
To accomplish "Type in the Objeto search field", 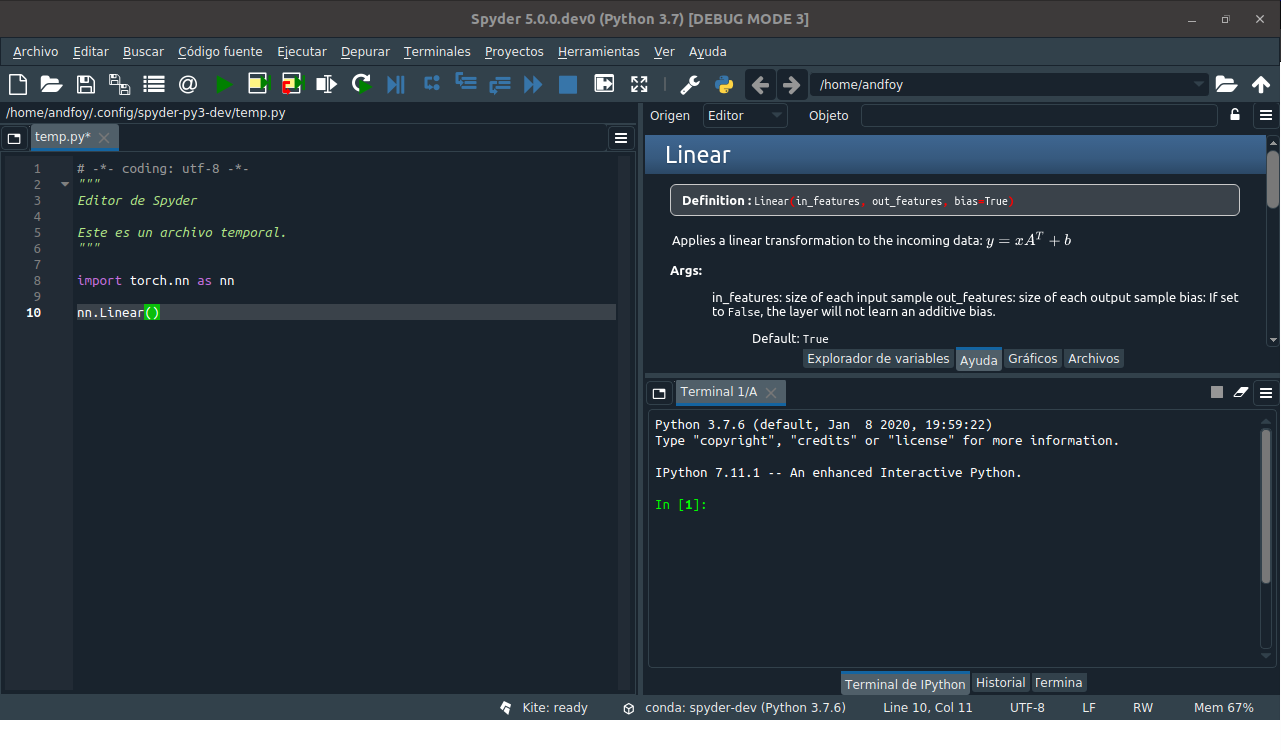I will point(1038,115).
